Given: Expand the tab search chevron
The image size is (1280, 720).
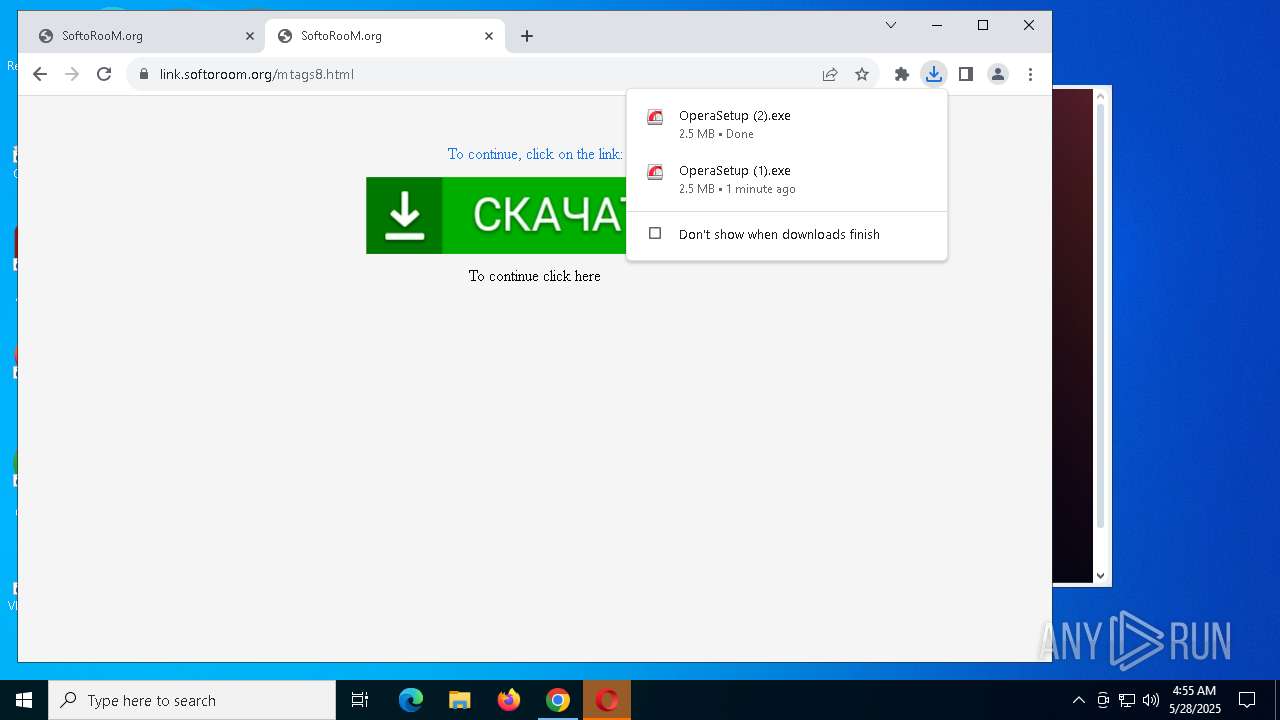Looking at the screenshot, I should (891, 25).
